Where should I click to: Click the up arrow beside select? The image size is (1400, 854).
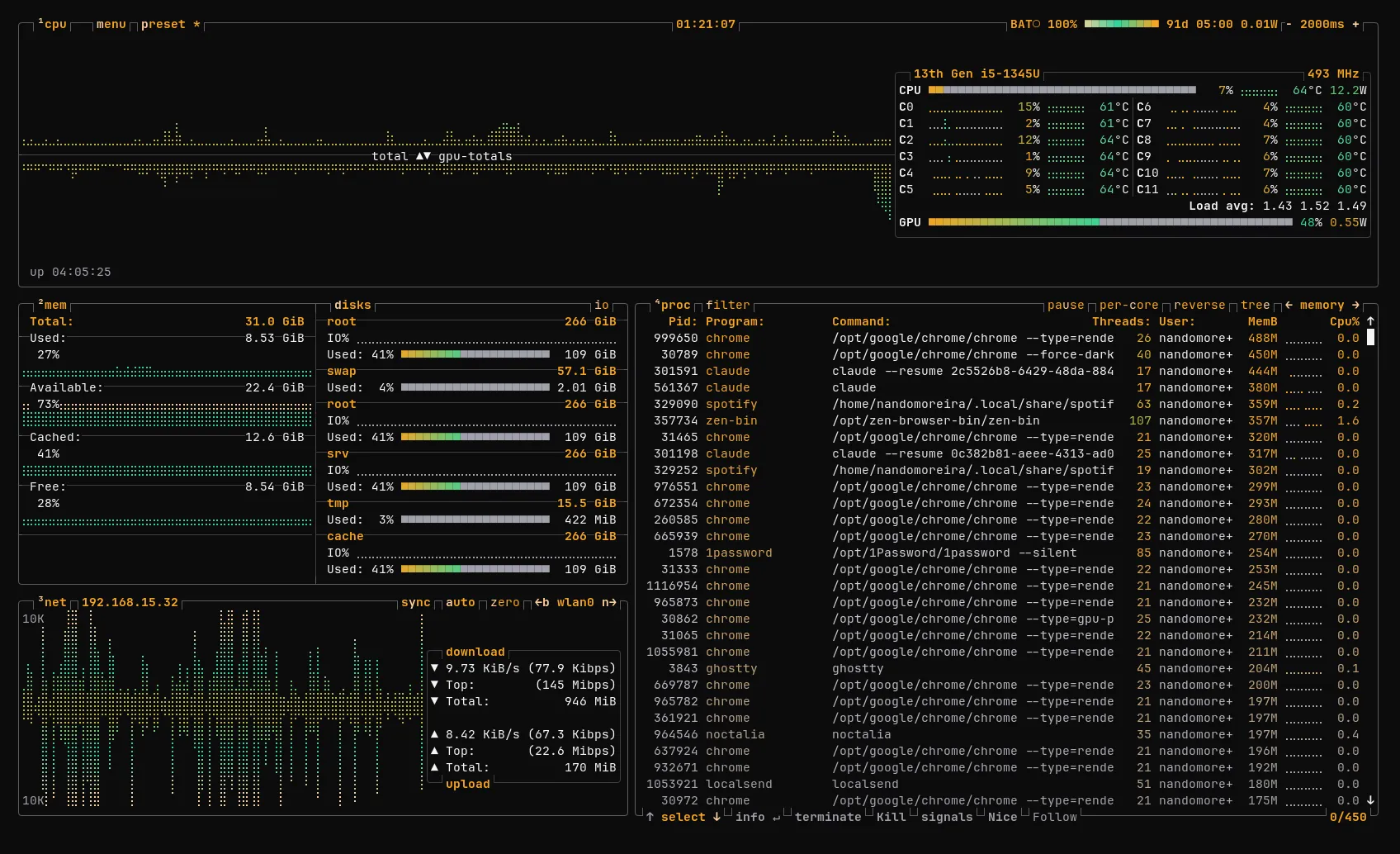coord(650,817)
